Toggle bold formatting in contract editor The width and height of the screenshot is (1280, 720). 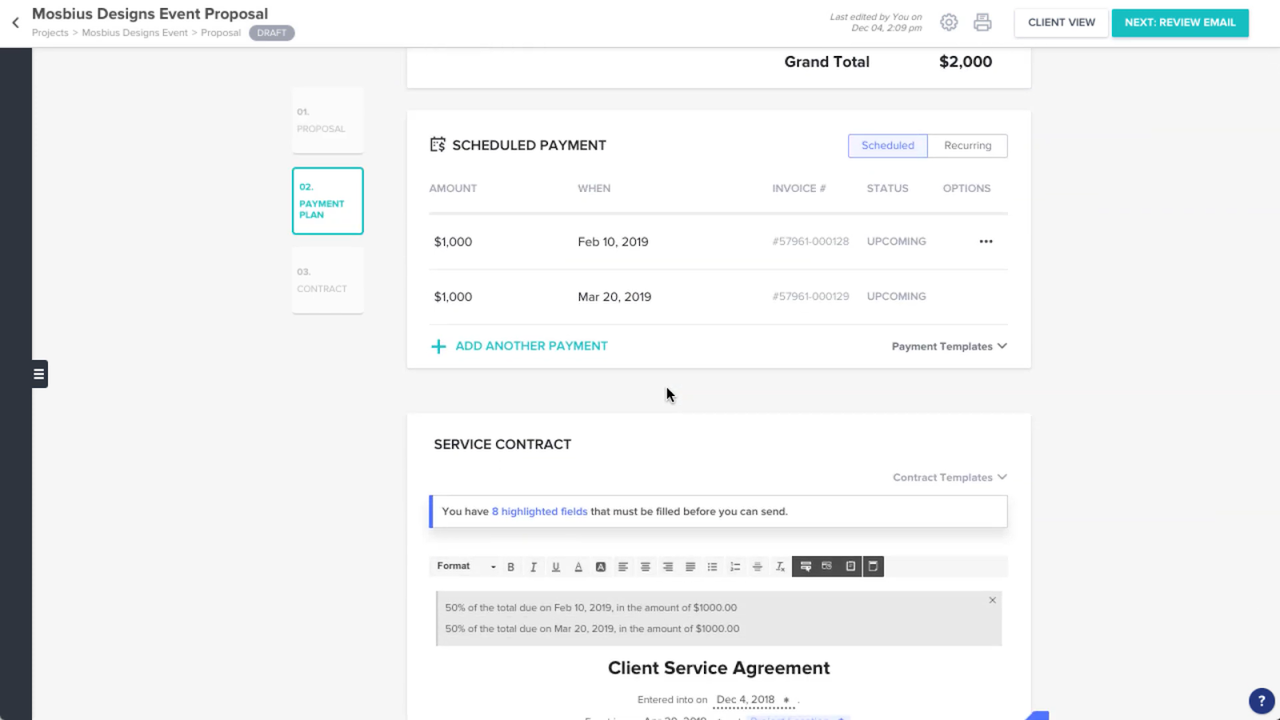pos(511,567)
